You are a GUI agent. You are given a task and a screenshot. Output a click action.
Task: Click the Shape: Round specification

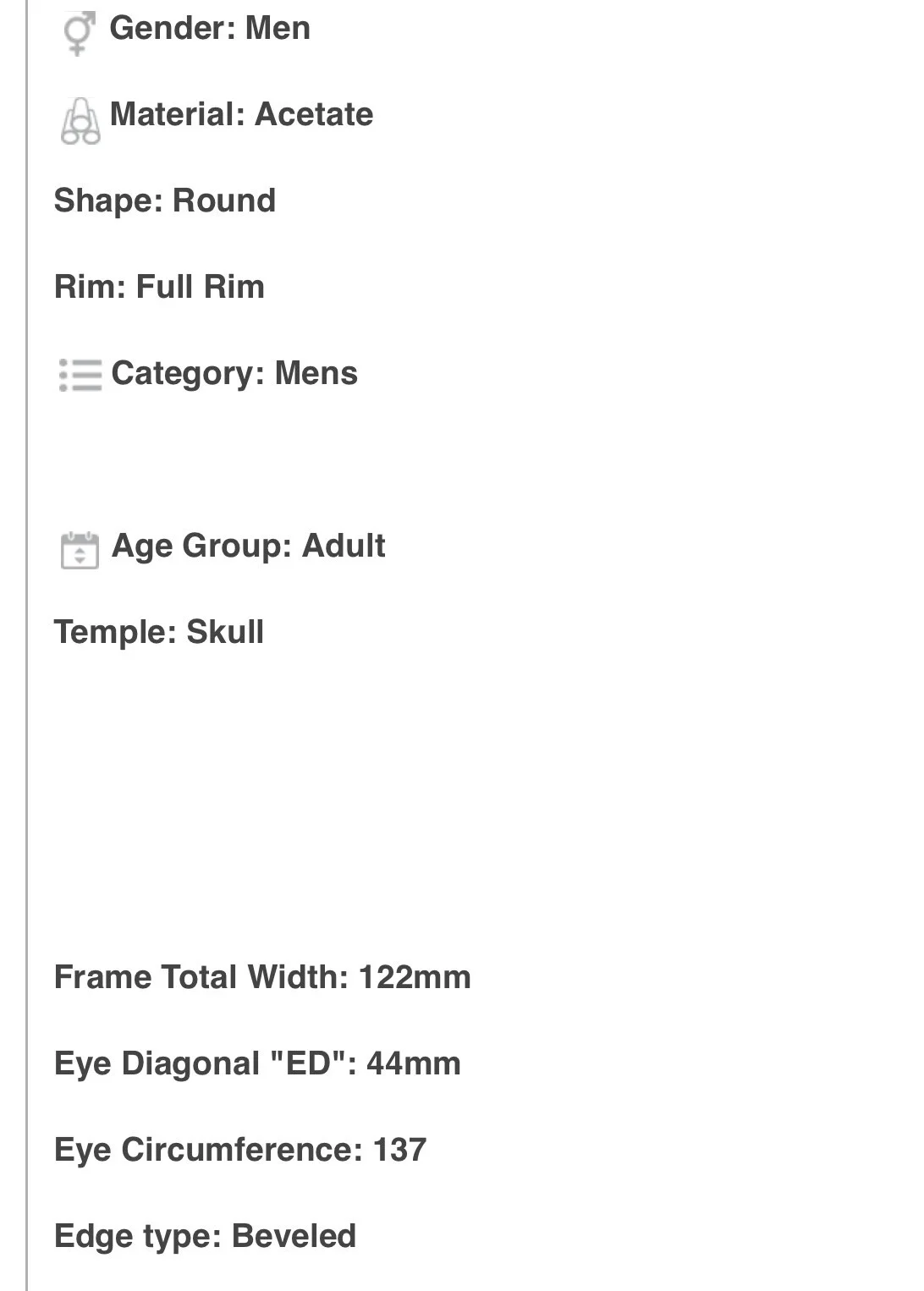coord(165,201)
